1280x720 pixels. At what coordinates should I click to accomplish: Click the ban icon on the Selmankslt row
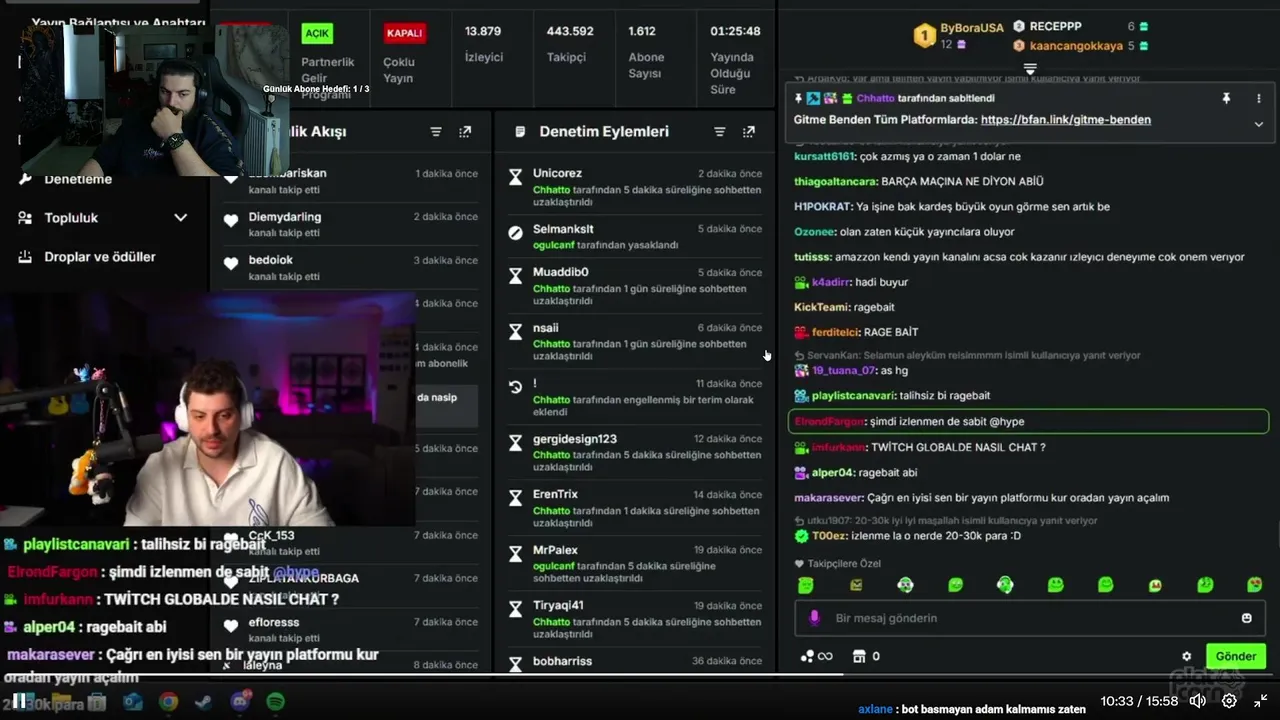coord(515,233)
